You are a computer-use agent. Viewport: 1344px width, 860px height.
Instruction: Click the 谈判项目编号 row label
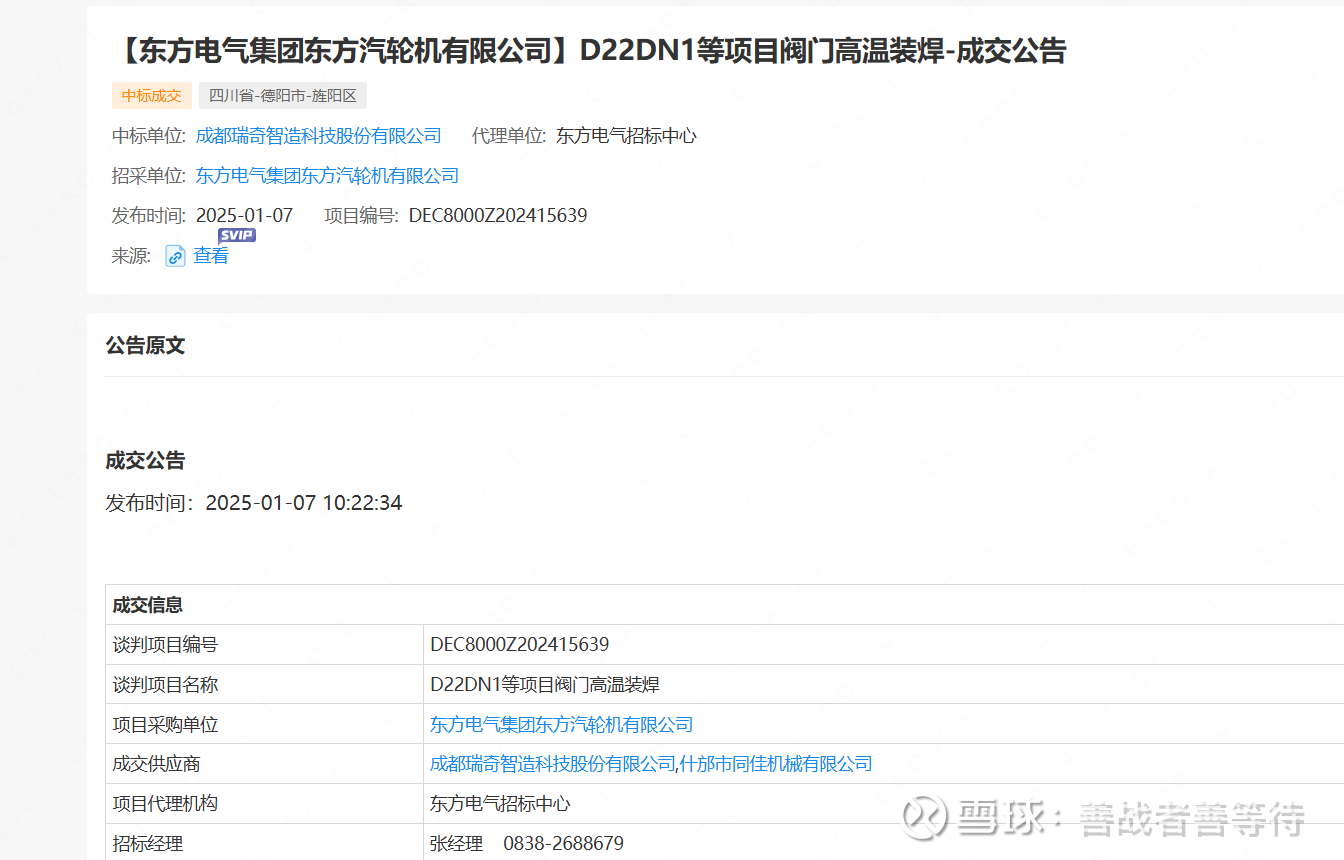[x=165, y=645]
